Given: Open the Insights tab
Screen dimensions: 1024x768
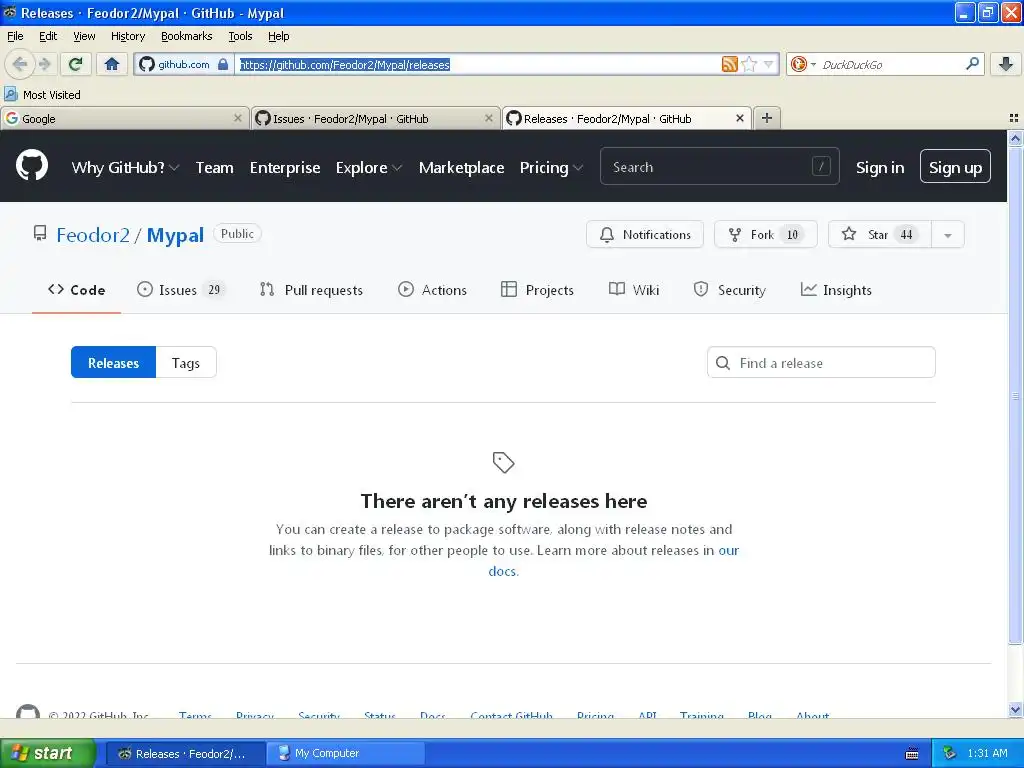Looking at the screenshot, I should click(836, 290).
